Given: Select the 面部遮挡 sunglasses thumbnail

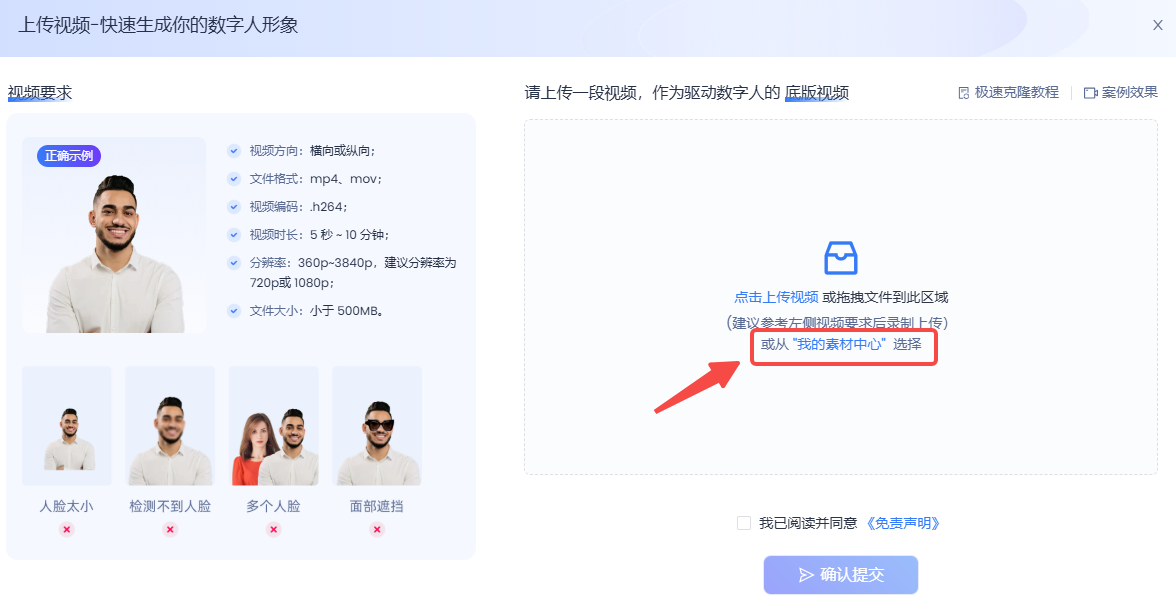Looking at the screenshot, I should tap(377, 425).
